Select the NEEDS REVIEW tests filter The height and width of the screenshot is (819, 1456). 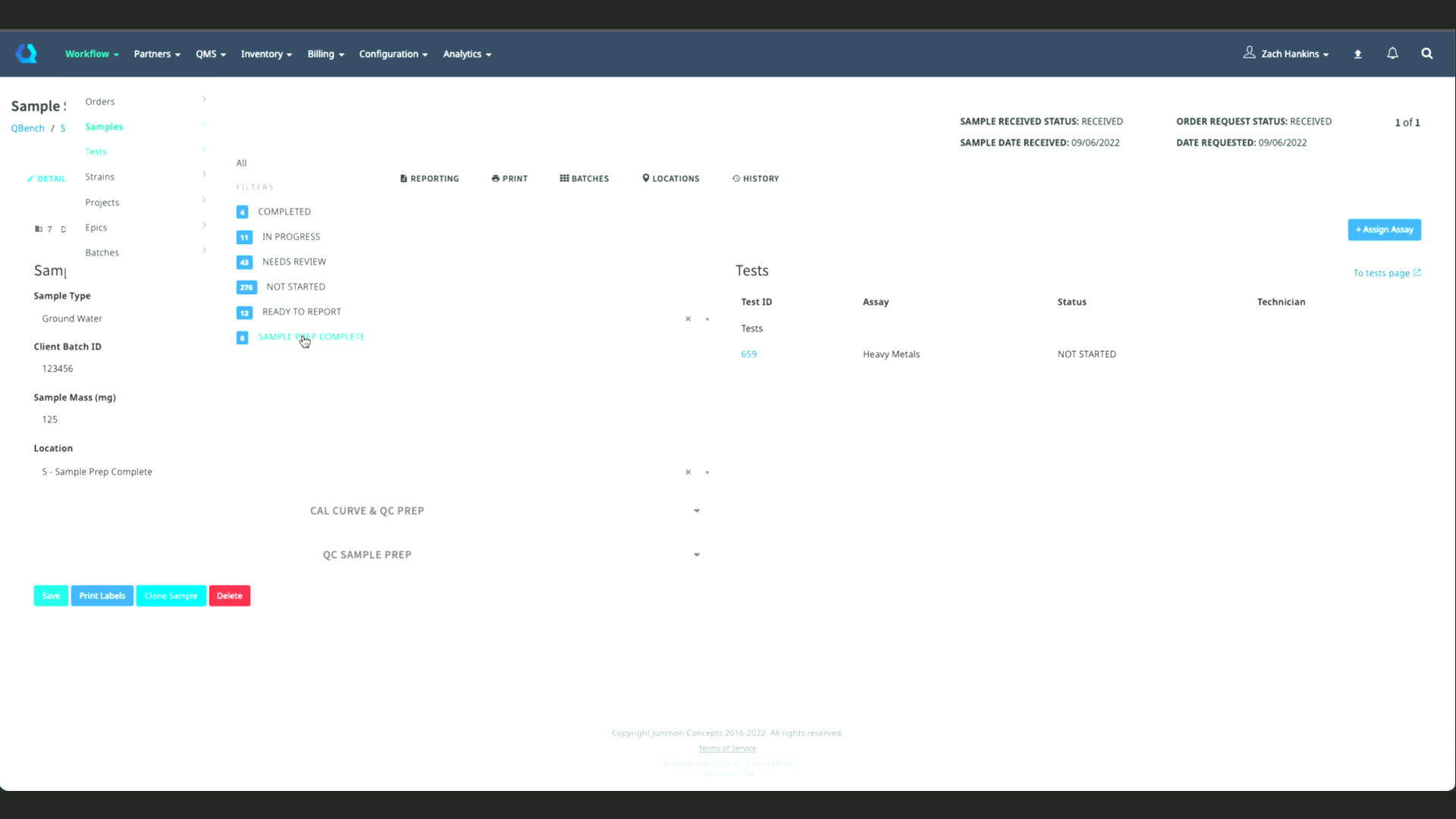[x=293, y=262]
